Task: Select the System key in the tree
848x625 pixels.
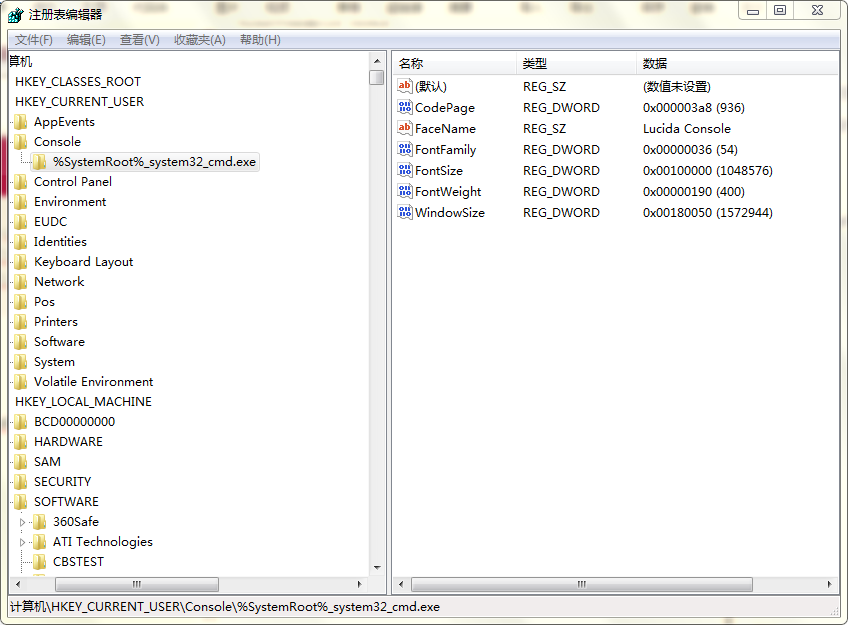Action: tap(54, 362)
